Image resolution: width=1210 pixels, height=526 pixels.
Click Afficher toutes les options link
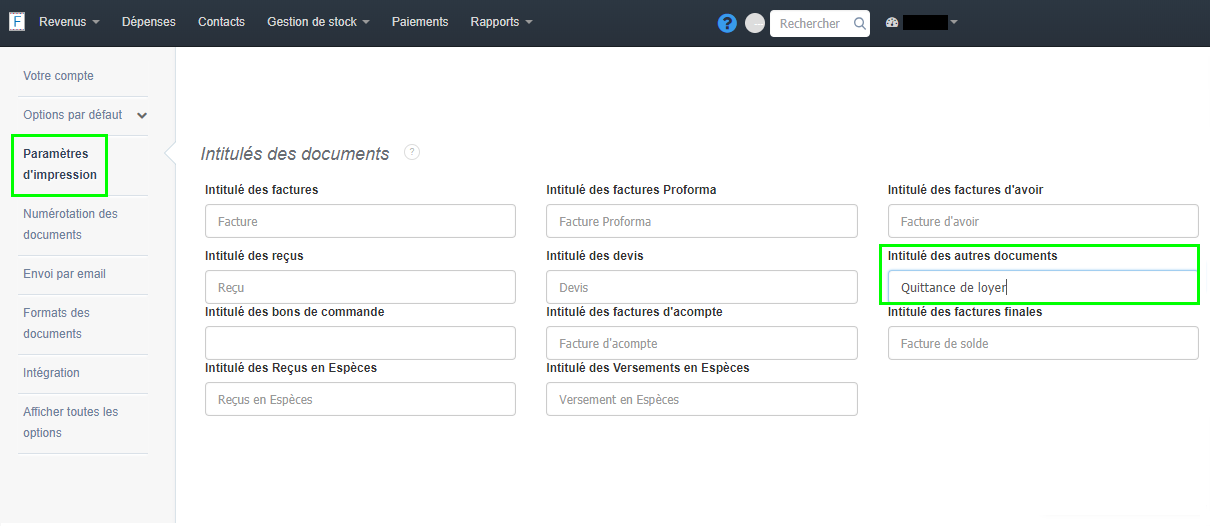(70, 422)
